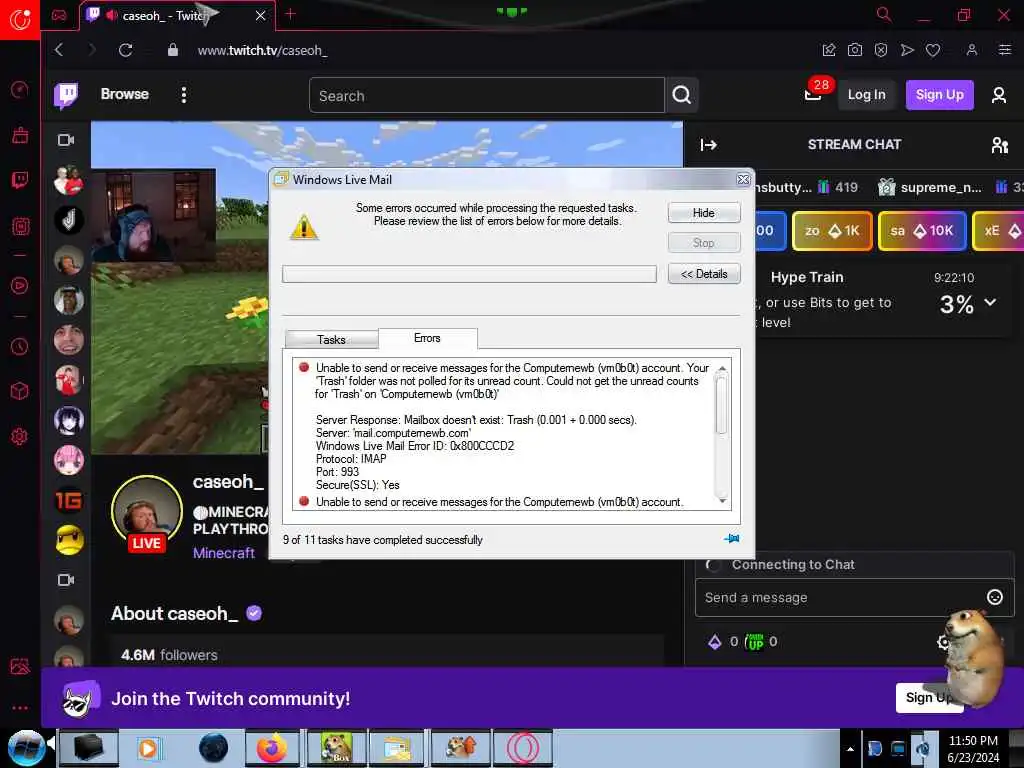Collapse the Details section in Windows Live Mail

tap(703, 274)
